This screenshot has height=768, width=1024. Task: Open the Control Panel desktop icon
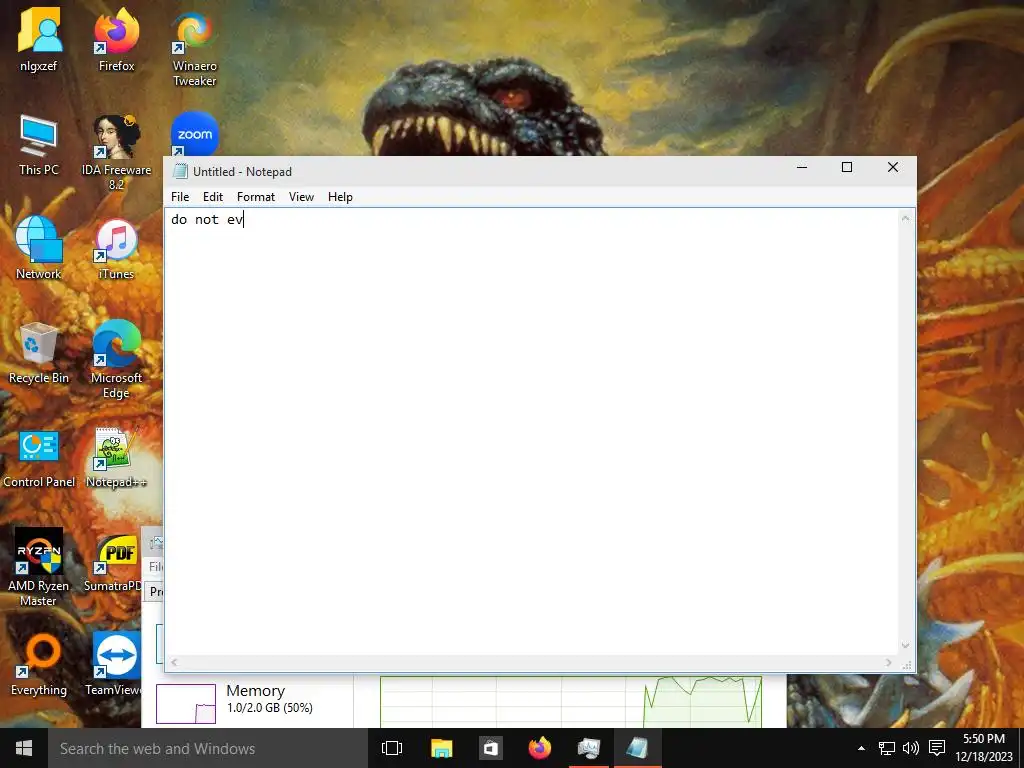(x=39, y=457)
